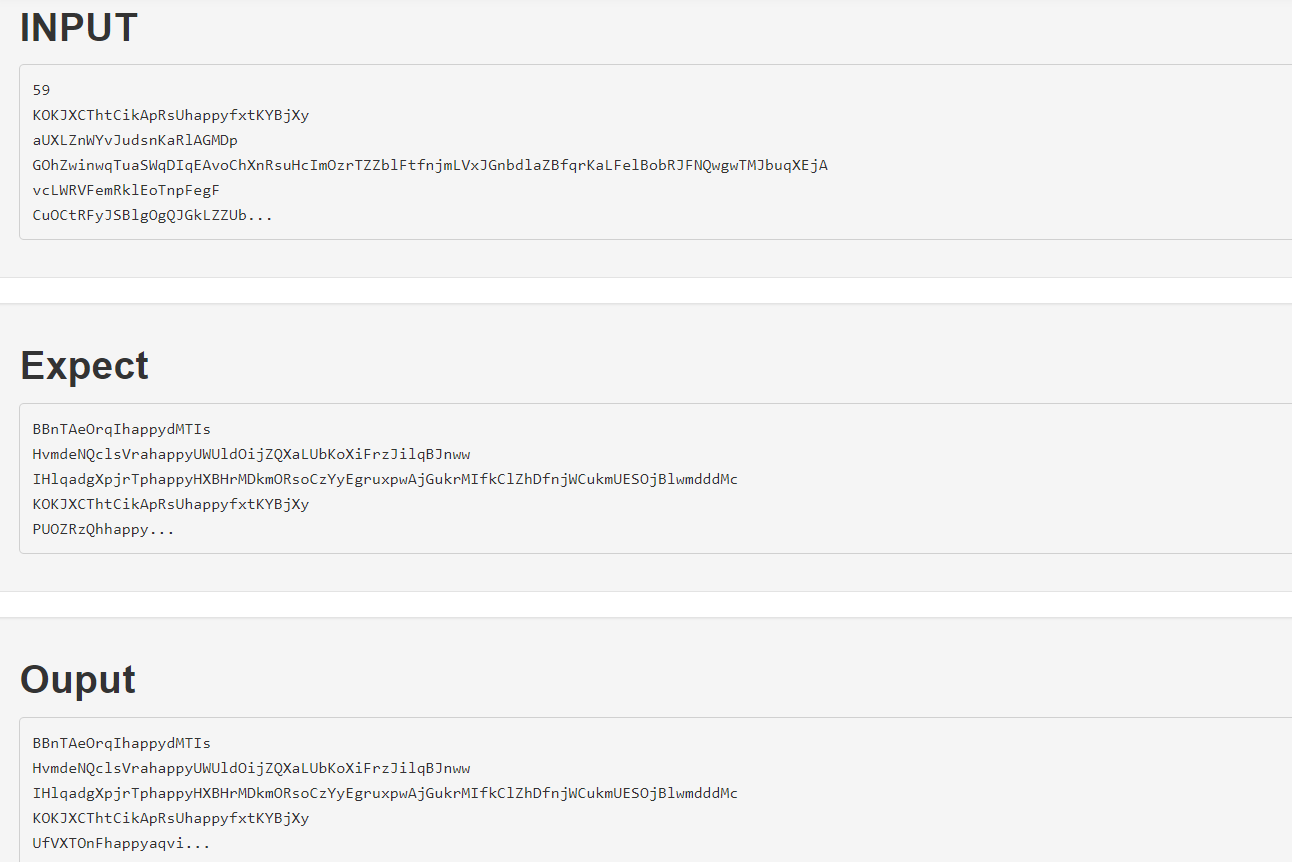The height and width of the screenshot is (862, 1292).
Task: Click the KOKJXCThtCik line in the Ouput block
Action: click(170, 819)
